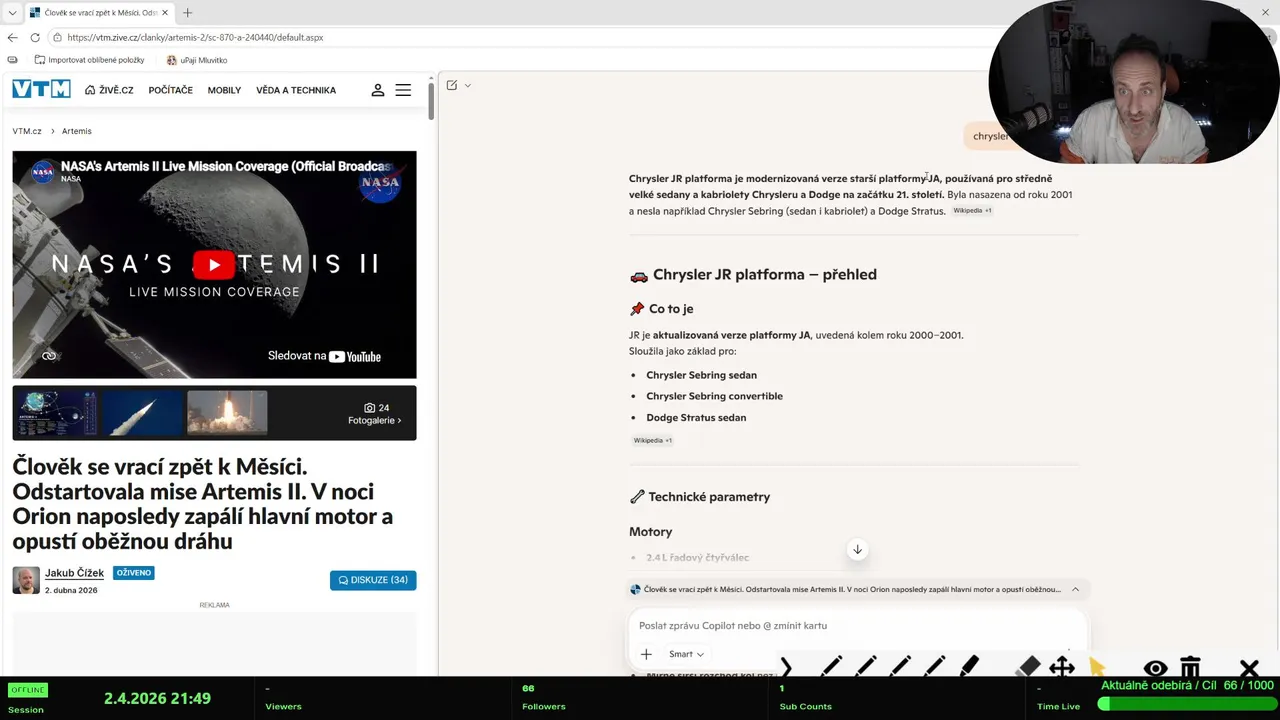Open the Wikipedia +1 citation under the sedan list
The image size is (1280, 720).
tap(652, 440)
